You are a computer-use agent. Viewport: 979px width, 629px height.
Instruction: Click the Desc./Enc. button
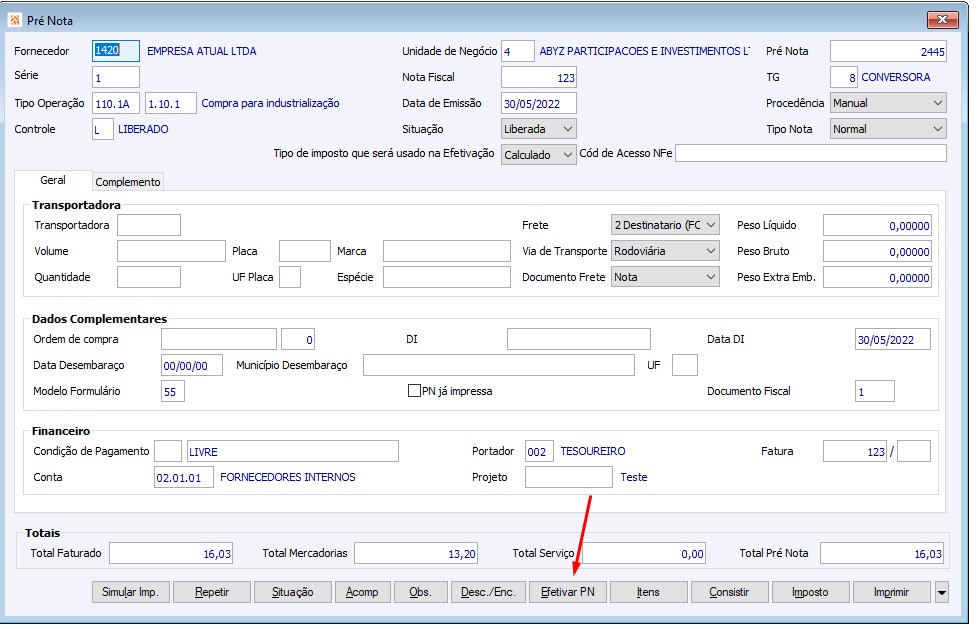tap(488, 592)
